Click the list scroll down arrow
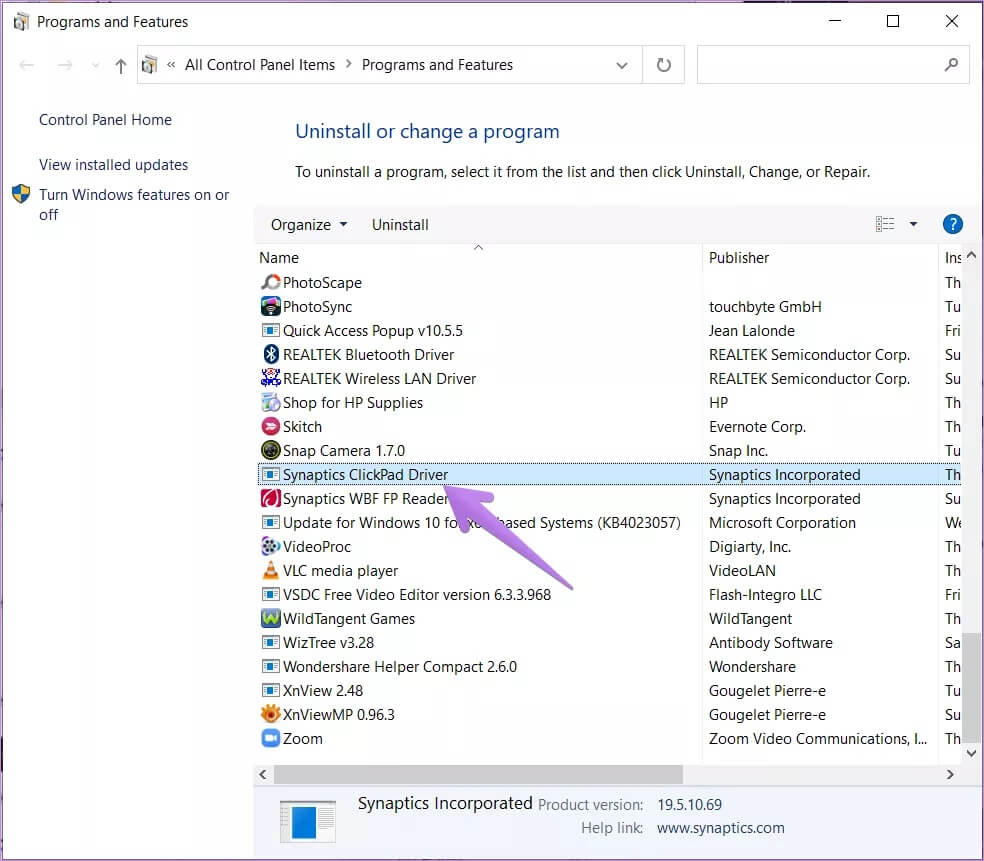The width and height of the screenshot is (984, 861). [x=971, y=753]
